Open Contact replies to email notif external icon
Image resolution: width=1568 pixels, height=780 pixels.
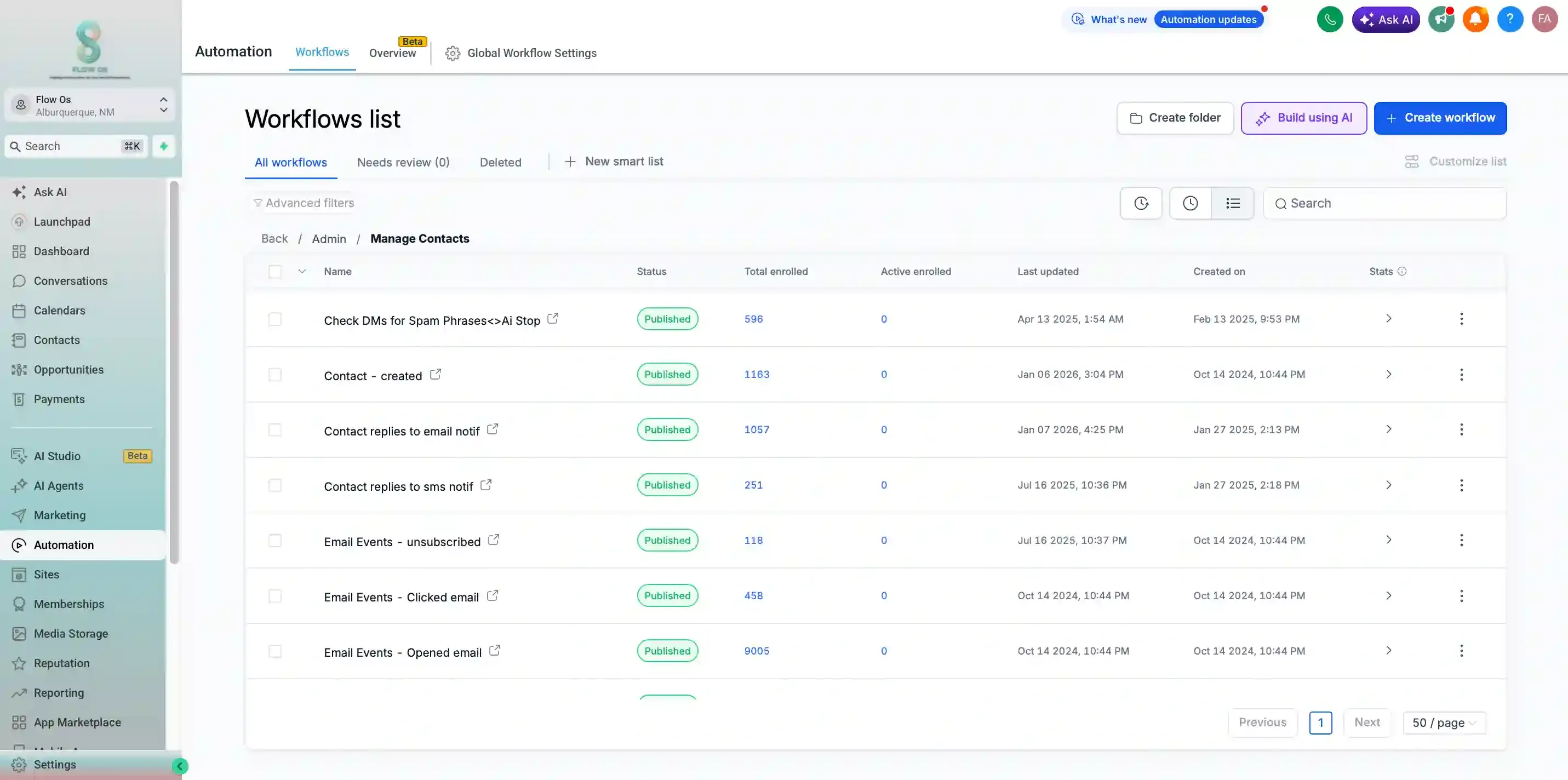coord(493,429)
